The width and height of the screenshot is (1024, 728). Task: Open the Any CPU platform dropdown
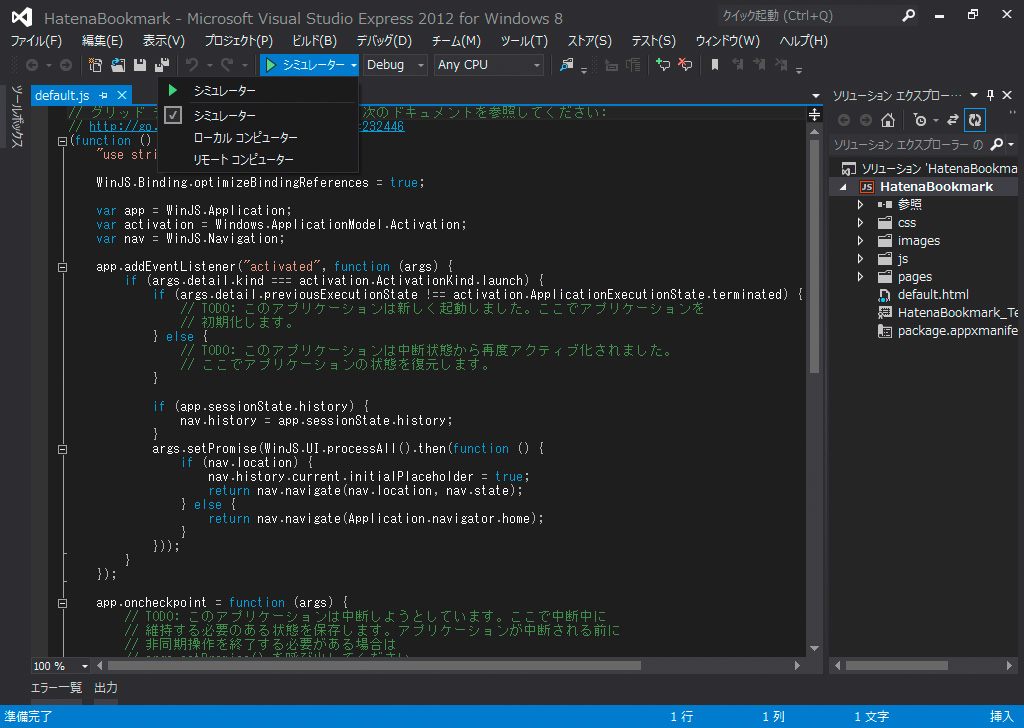tap(488, 65)
